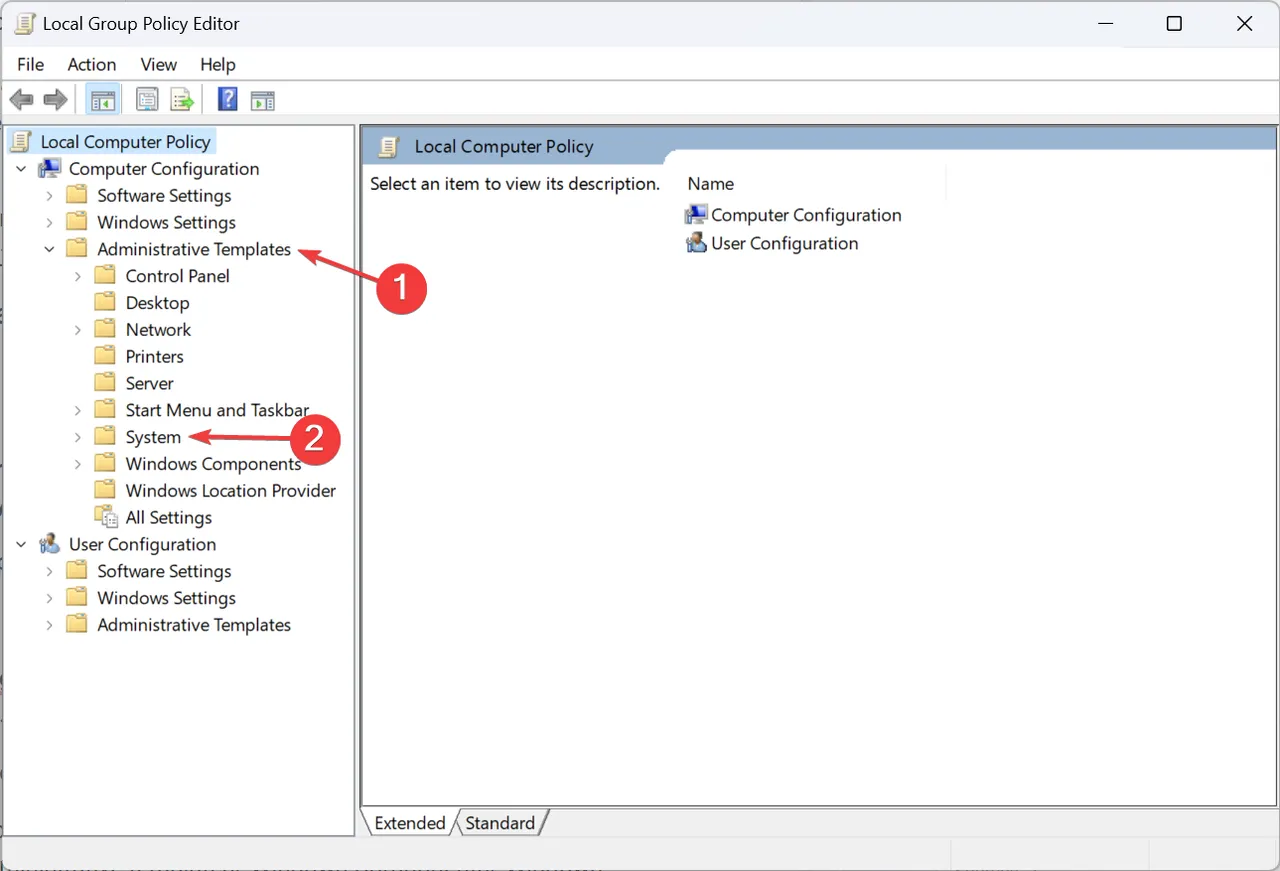Click the Printers folder icon
This screenshot has height=871, width=1280.
(106, 356)
